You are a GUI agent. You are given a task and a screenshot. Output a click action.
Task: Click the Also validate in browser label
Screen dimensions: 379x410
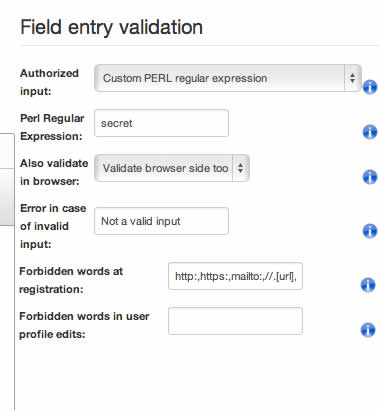(x=54, y=172)
